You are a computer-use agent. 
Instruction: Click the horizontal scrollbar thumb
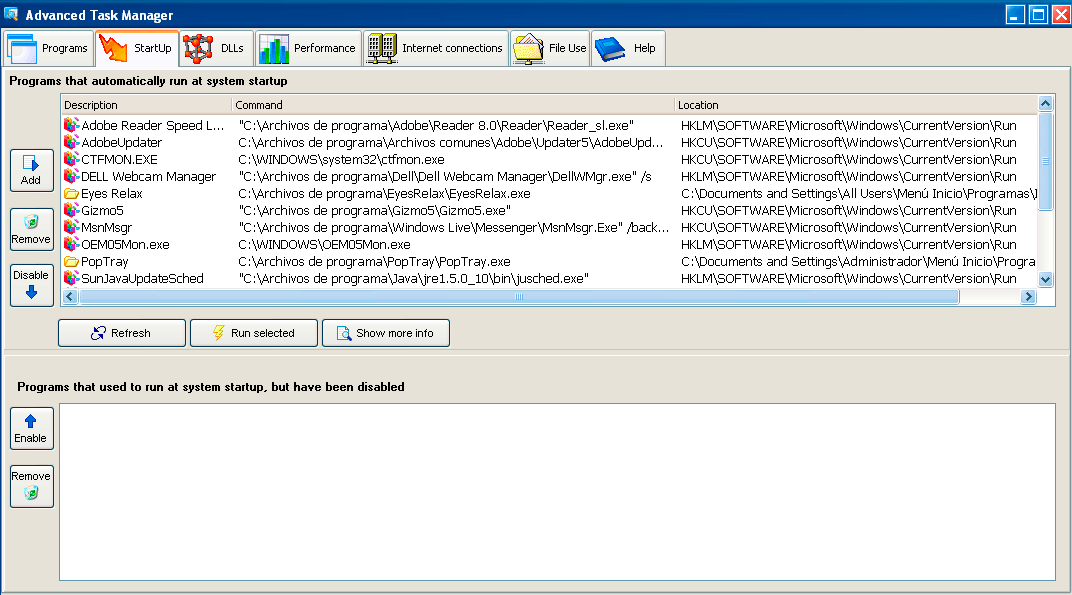click(520, 297)
